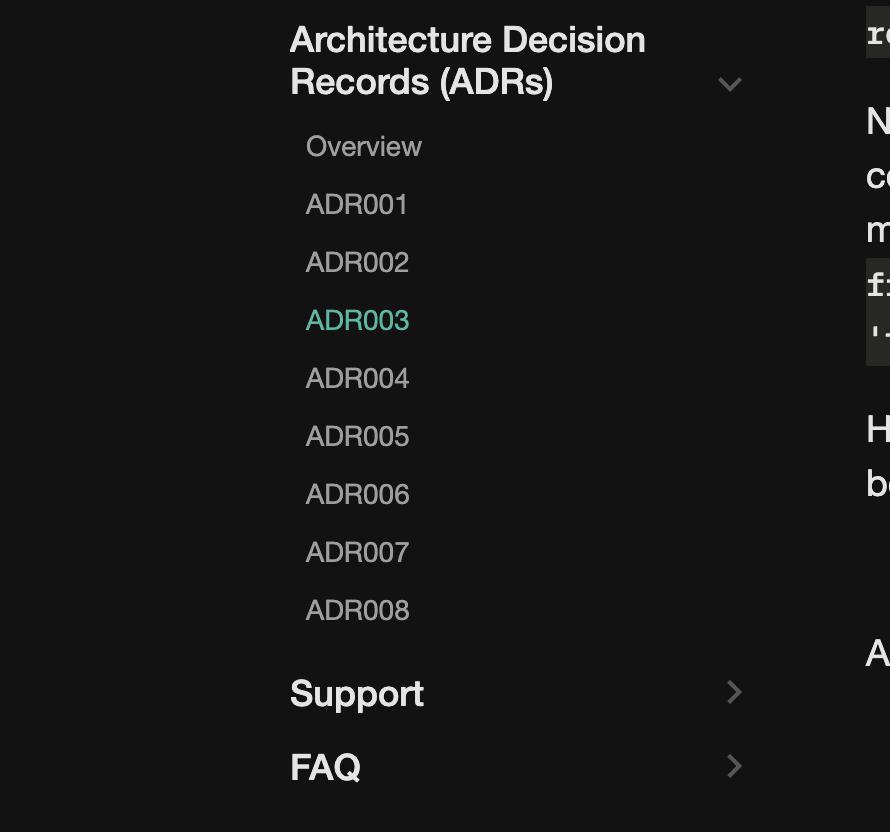Navigate to ADR004
Viewport: 890px width, 832px height.
(357, 379)
